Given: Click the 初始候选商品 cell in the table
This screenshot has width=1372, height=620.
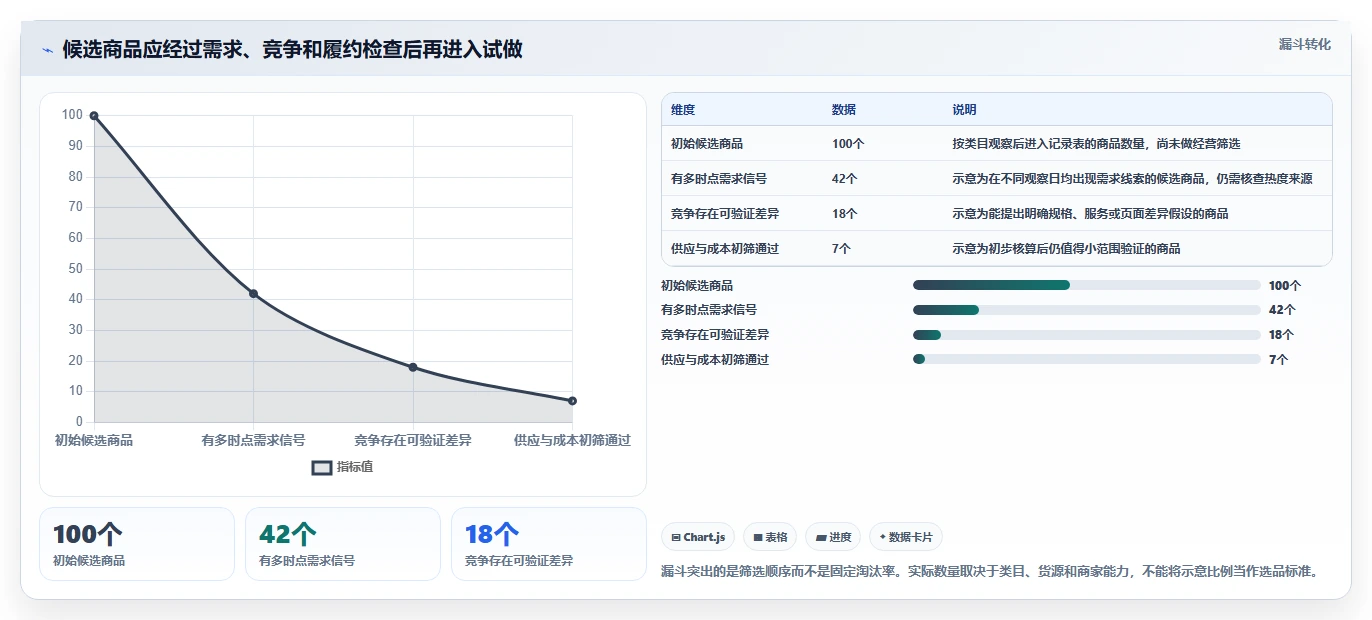Looking at the screenshot, I should pyautogui.click(x=707, y=144).
